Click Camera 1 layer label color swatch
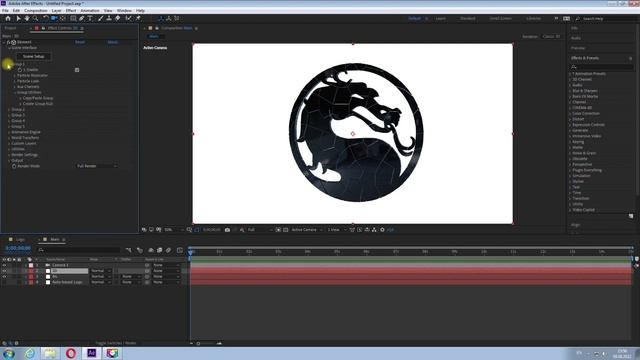Image resolution: width=640 pixels, height=360 pixels. [x=31, y=265]
